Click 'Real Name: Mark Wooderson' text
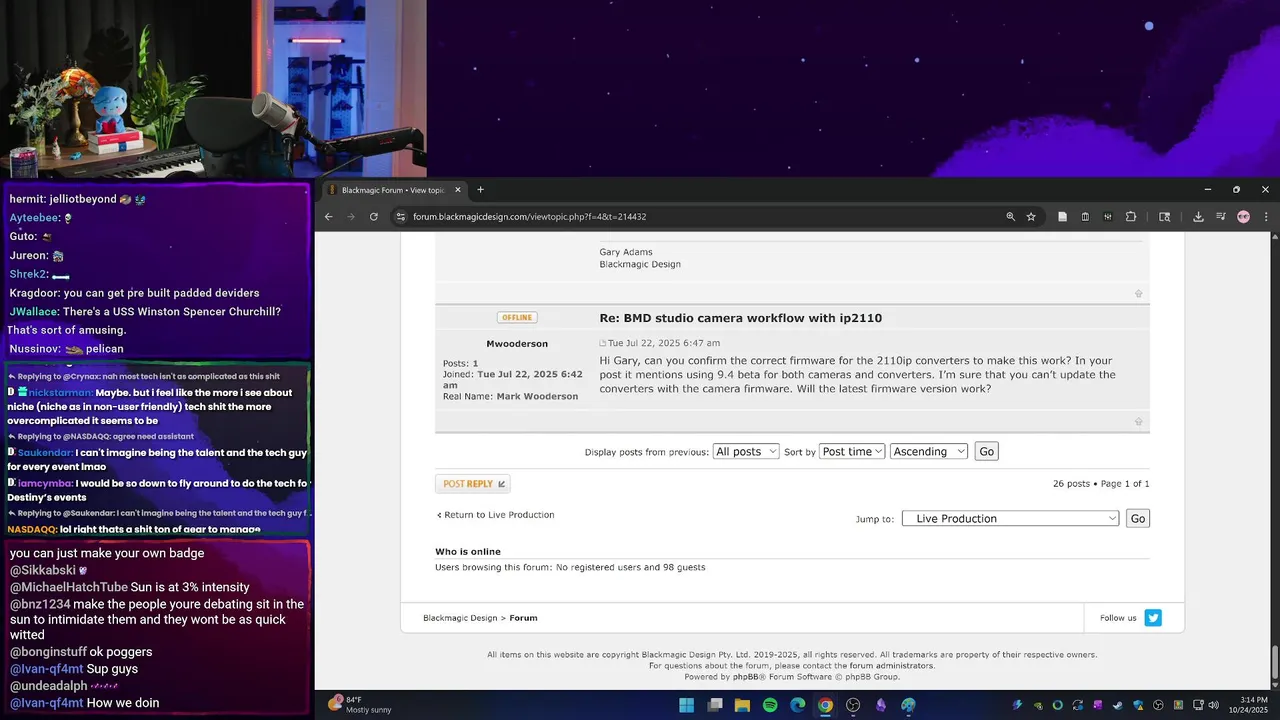1280x720 pixels. click(510, 396)
